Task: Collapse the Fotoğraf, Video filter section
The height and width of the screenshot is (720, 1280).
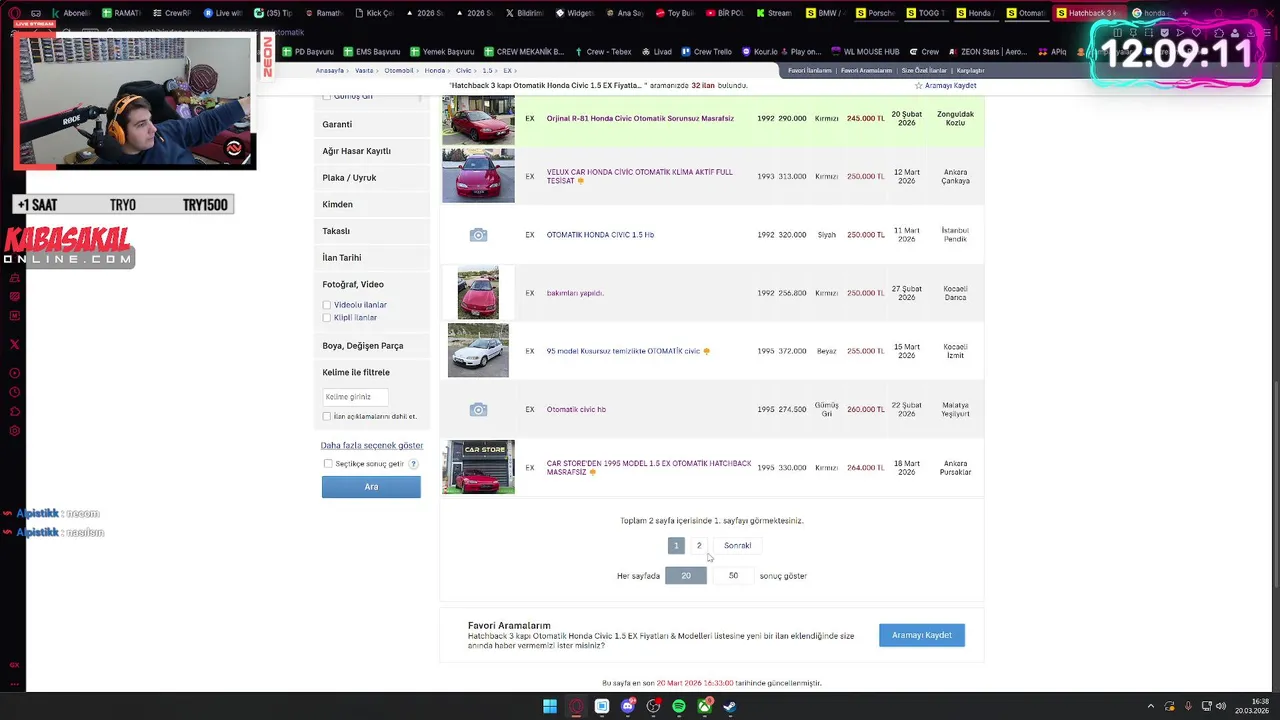Action: tap(371, 284)
